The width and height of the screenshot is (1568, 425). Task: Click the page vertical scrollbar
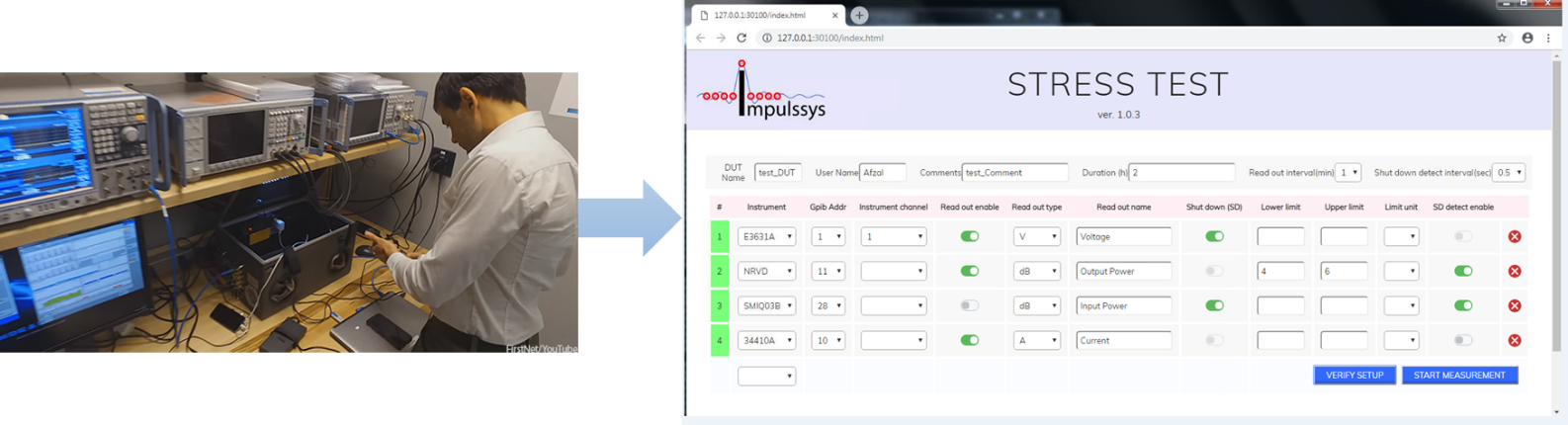coord(1556,148)
